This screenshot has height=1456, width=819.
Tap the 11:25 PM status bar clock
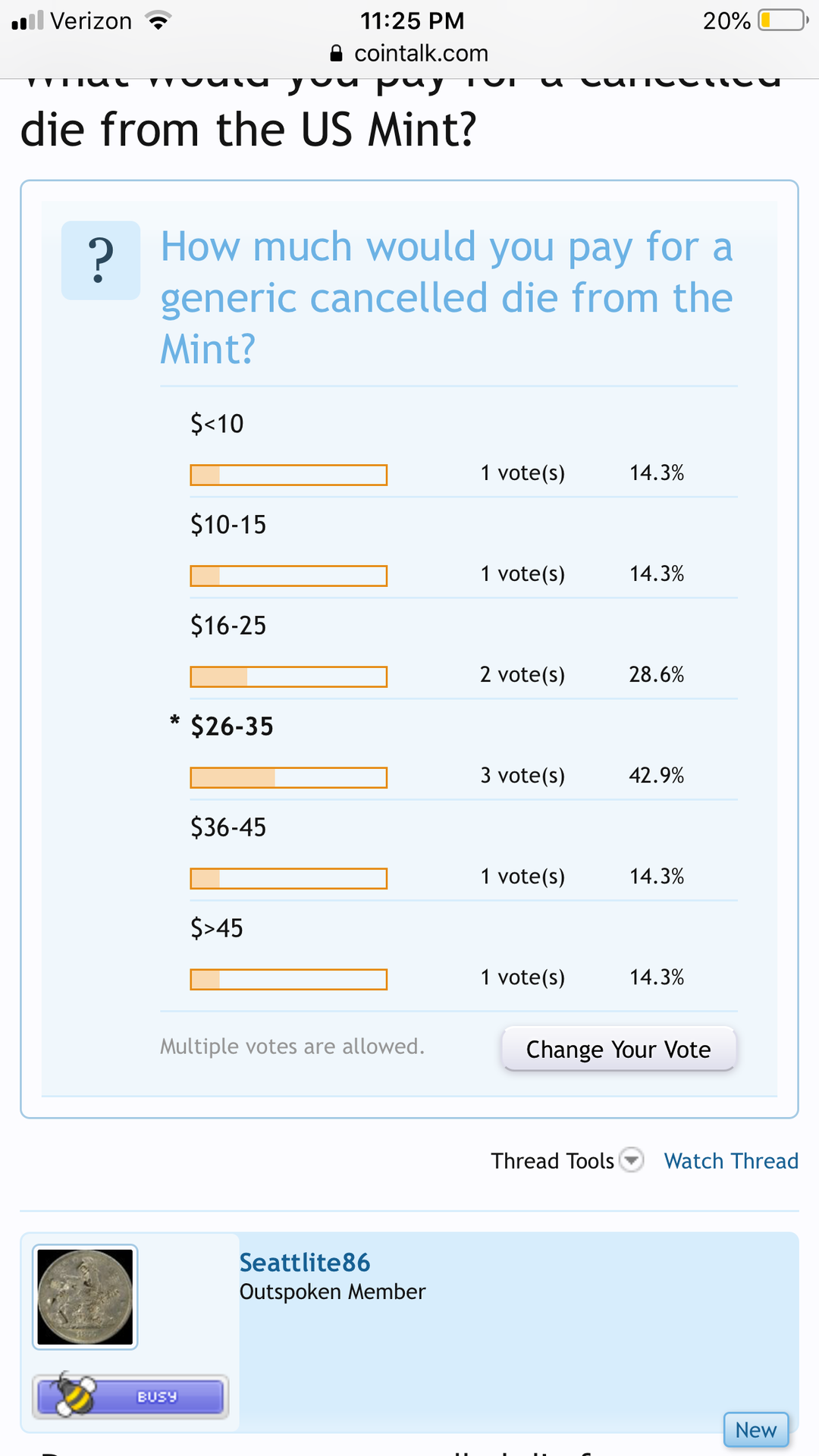pos(412,20)
